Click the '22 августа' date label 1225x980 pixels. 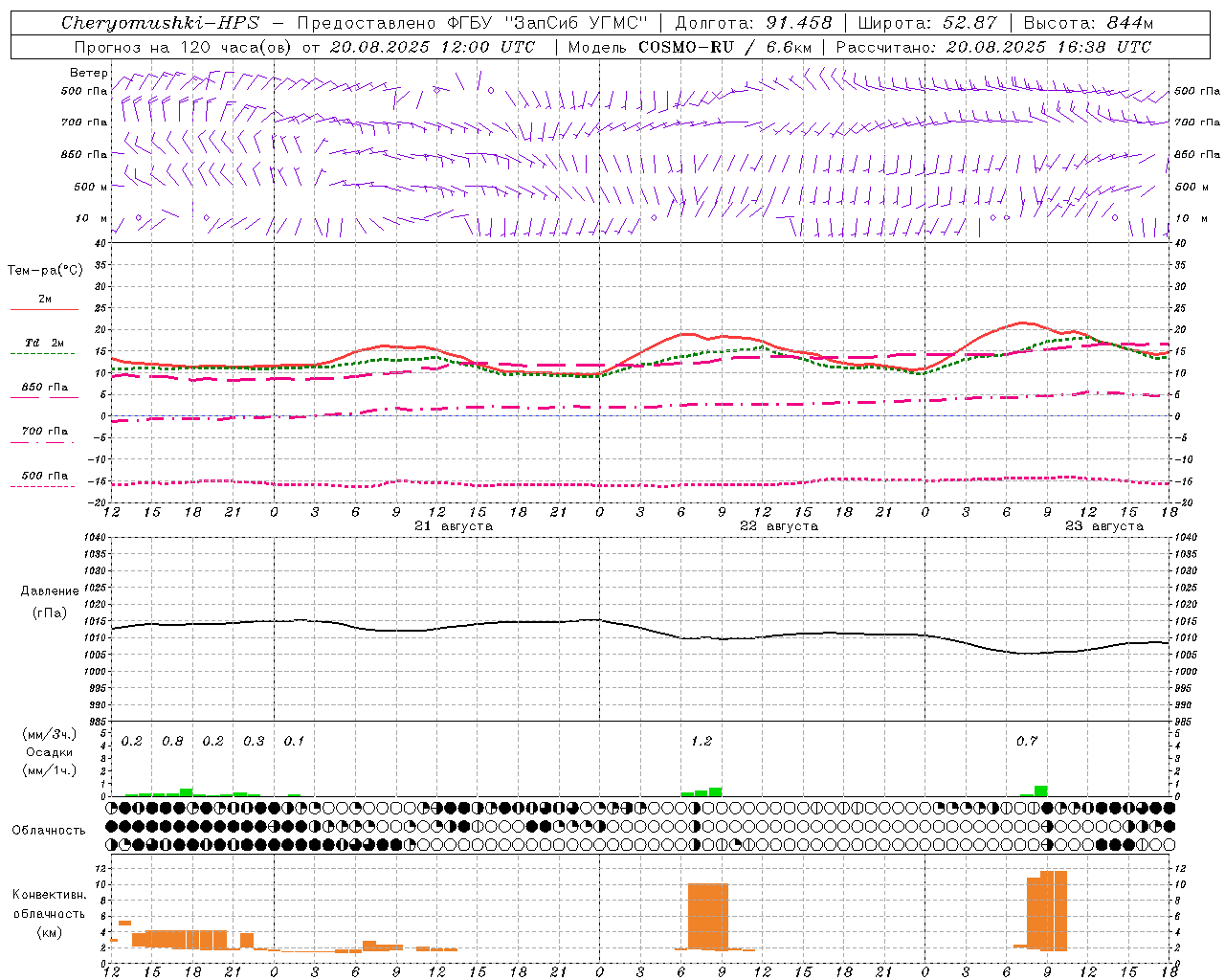[779, 526]
